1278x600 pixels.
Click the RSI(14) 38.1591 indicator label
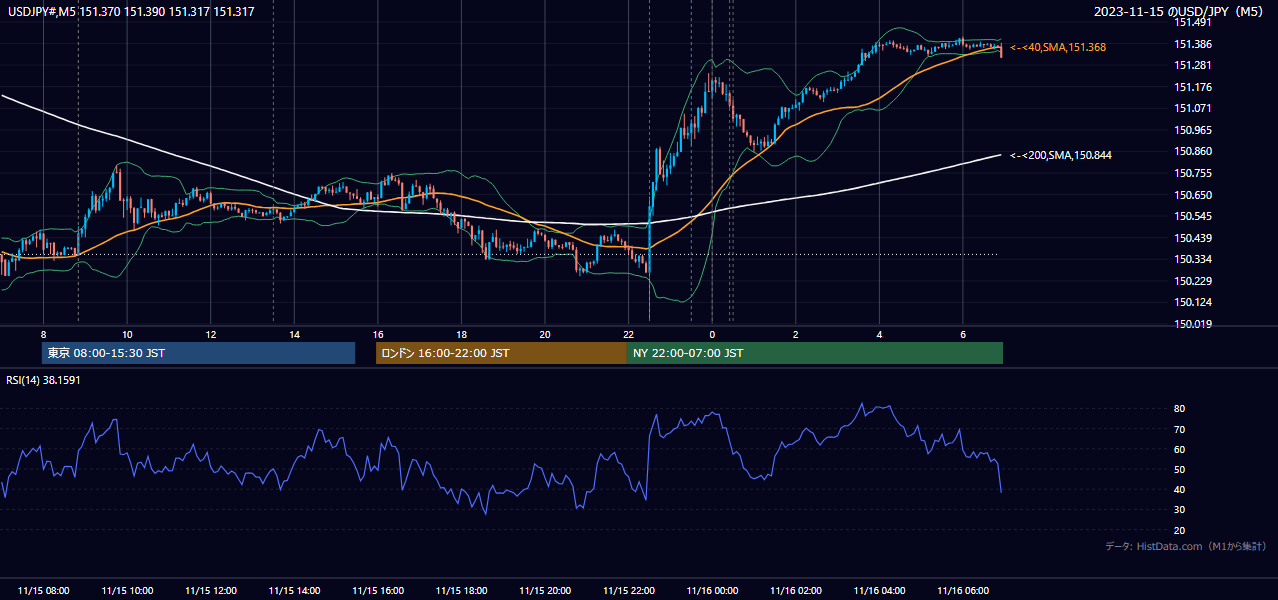point(43,380)
